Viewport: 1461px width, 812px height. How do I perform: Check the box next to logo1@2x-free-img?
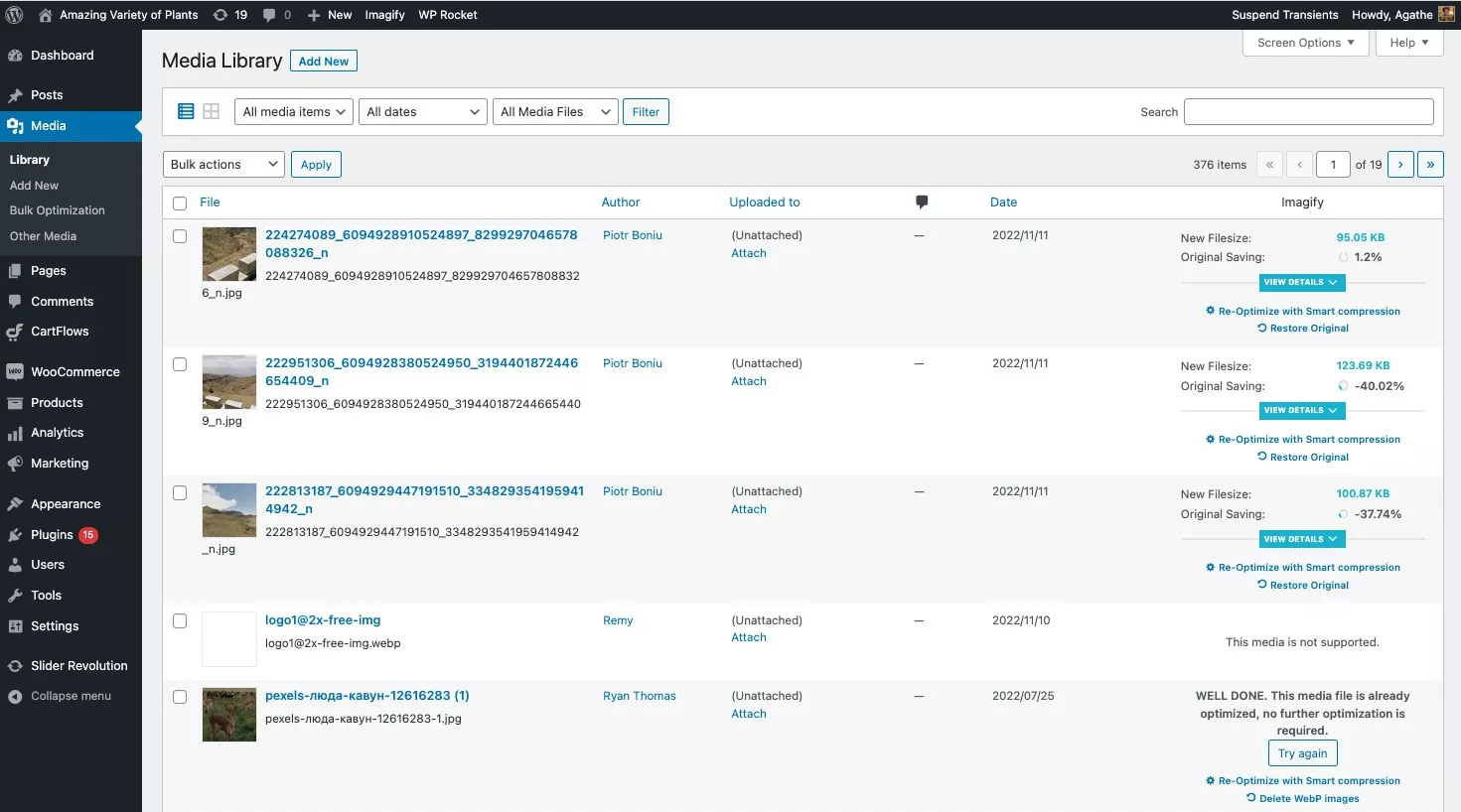tap(180, 620)
